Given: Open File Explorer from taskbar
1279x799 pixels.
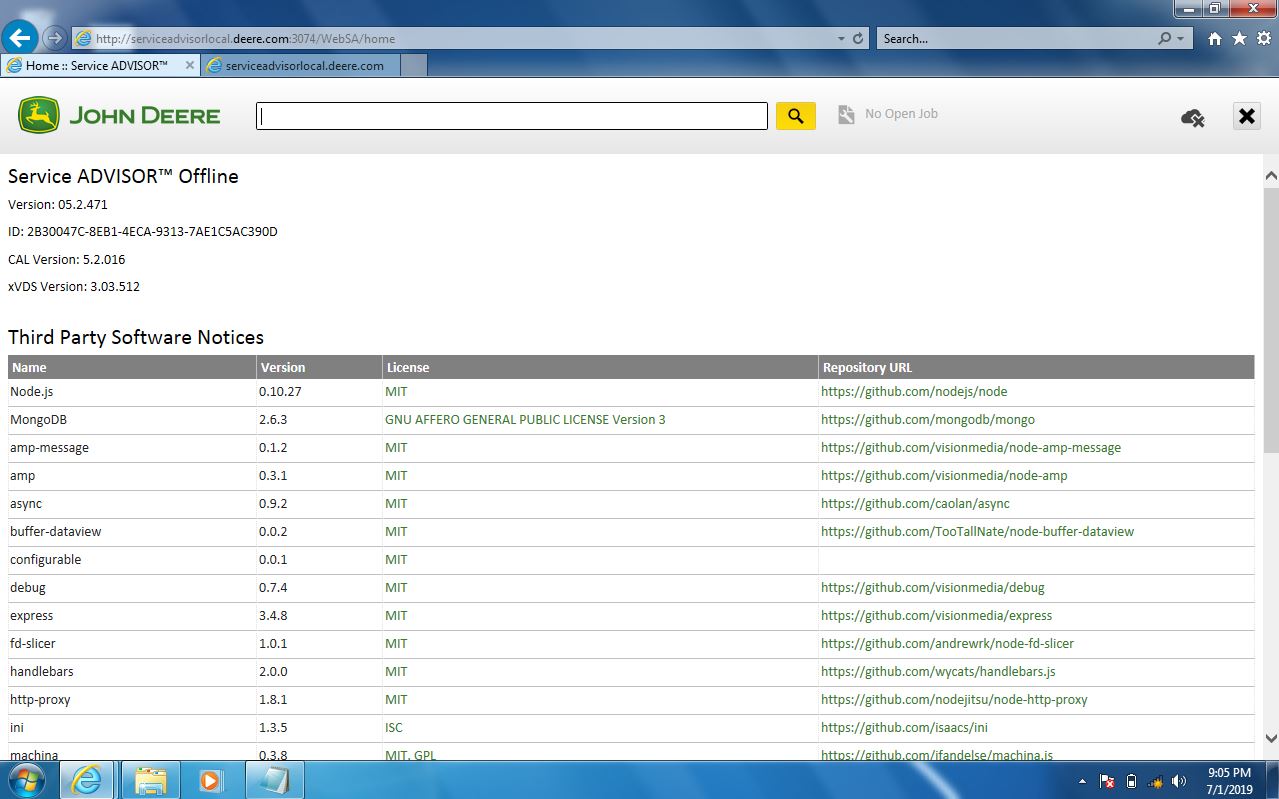Looking at the screenshot, I should click(150, 780).
